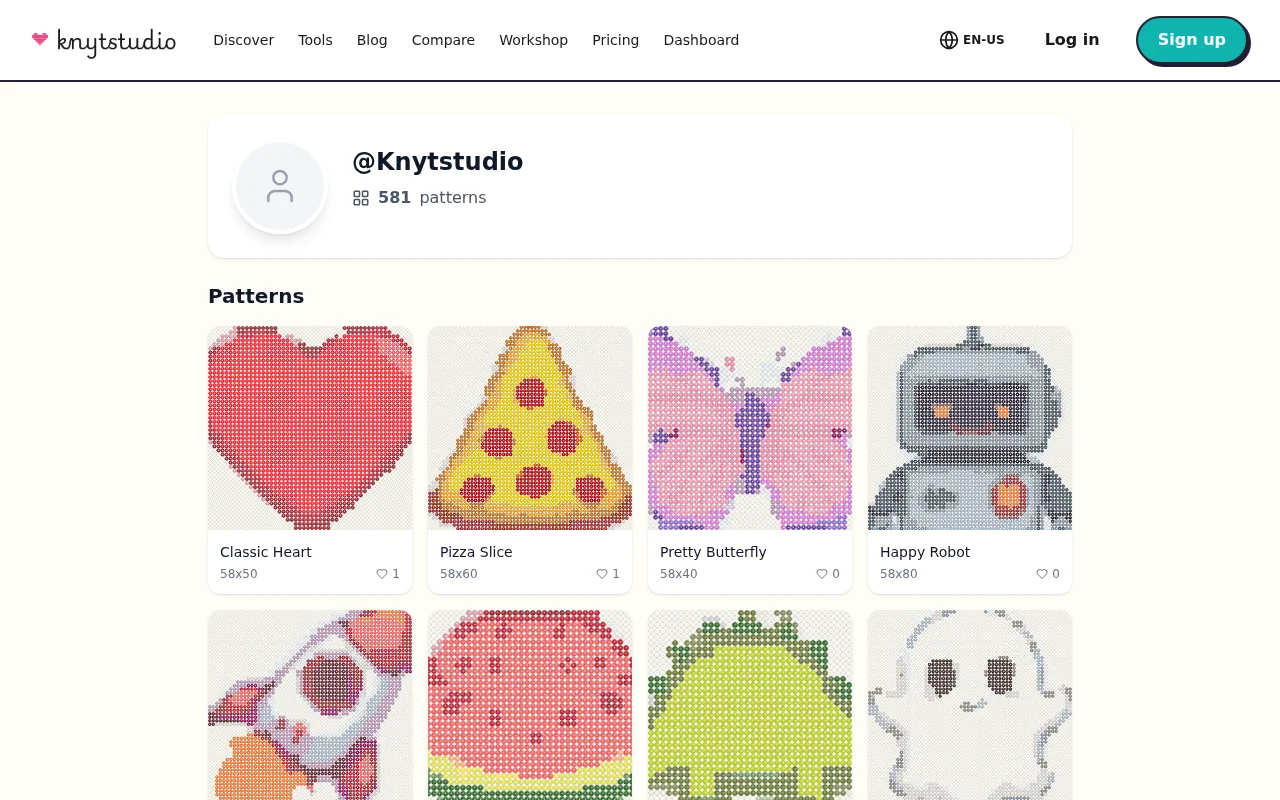Click the knytstudio wordmark
Viewport: 1280px width, 800px height.
116,42
